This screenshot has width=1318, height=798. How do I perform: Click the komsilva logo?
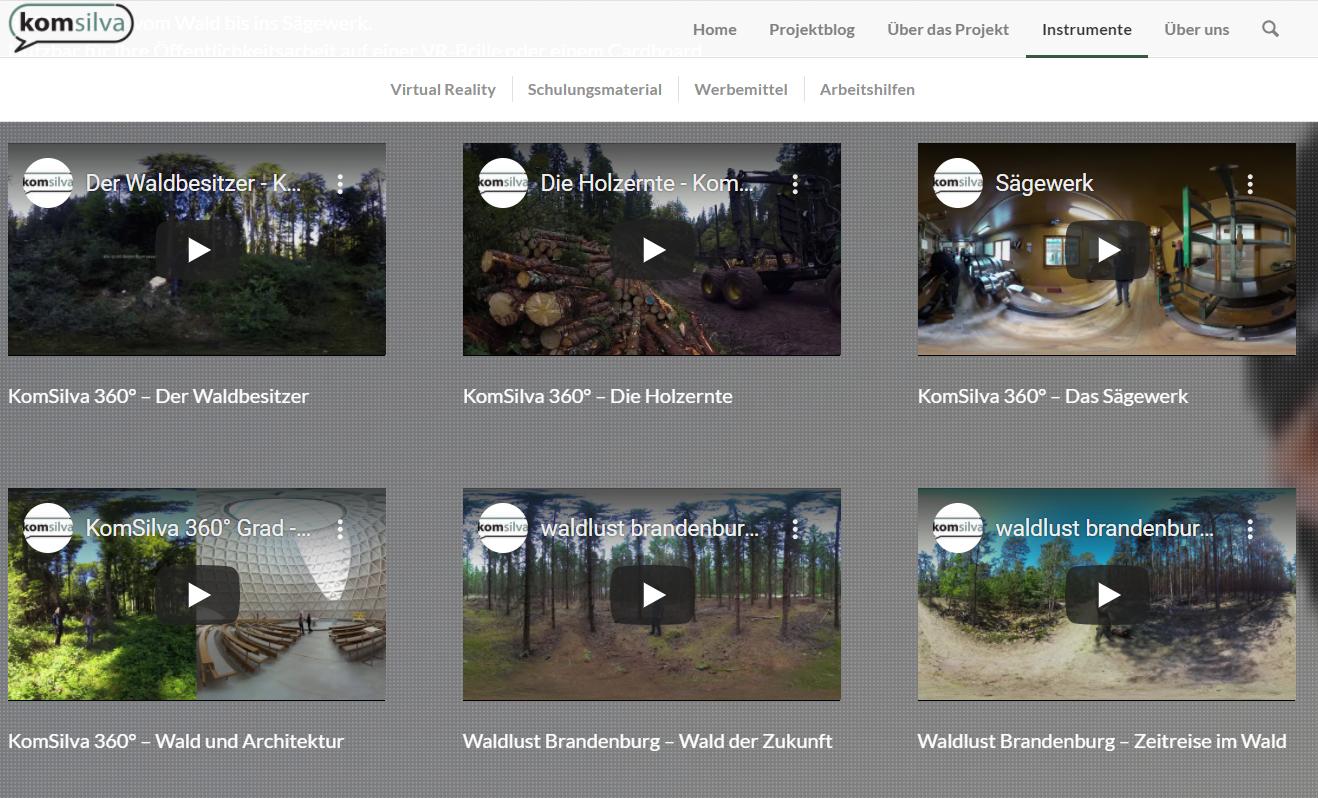70,27
